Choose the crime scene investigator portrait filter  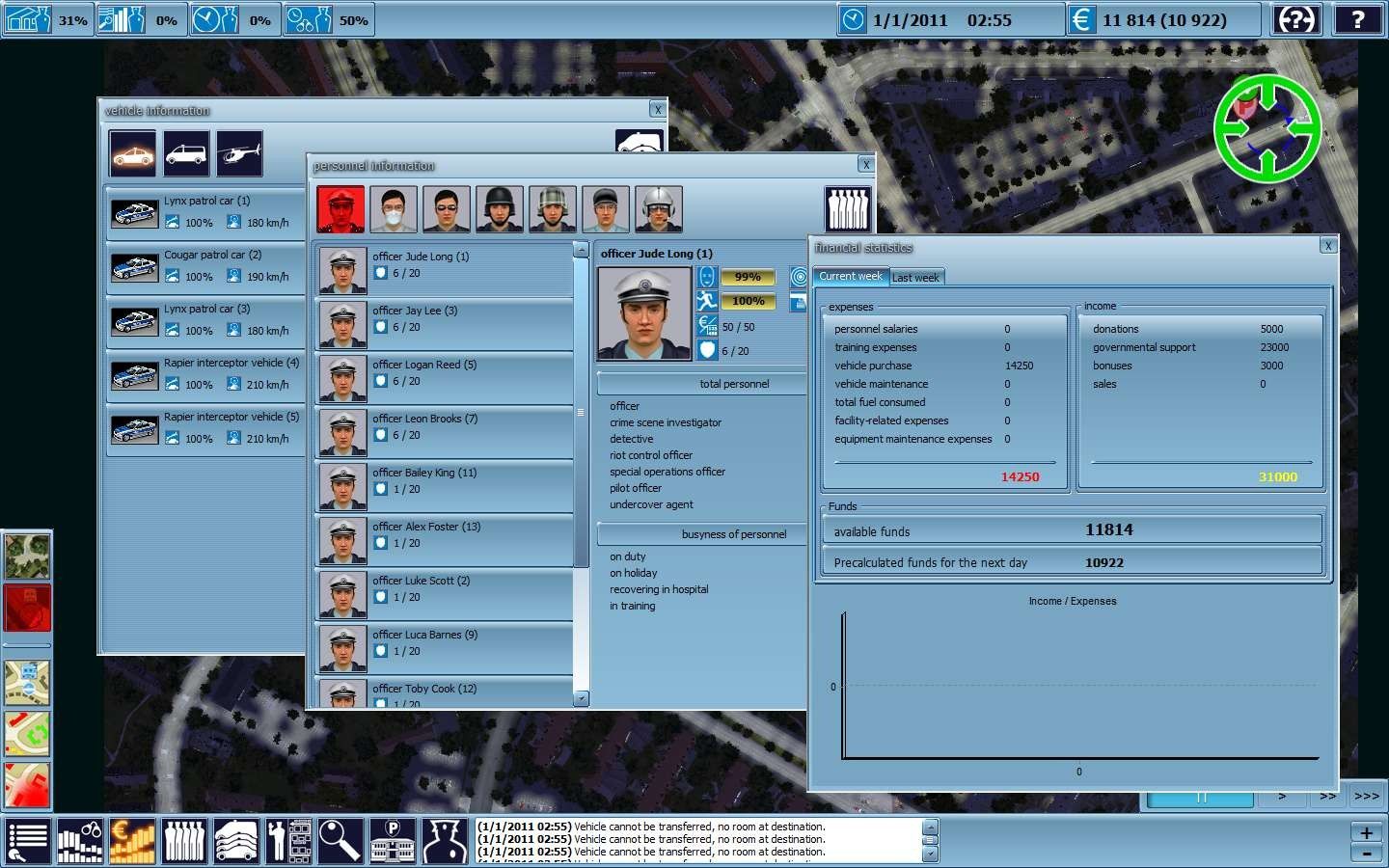point(394,209)
